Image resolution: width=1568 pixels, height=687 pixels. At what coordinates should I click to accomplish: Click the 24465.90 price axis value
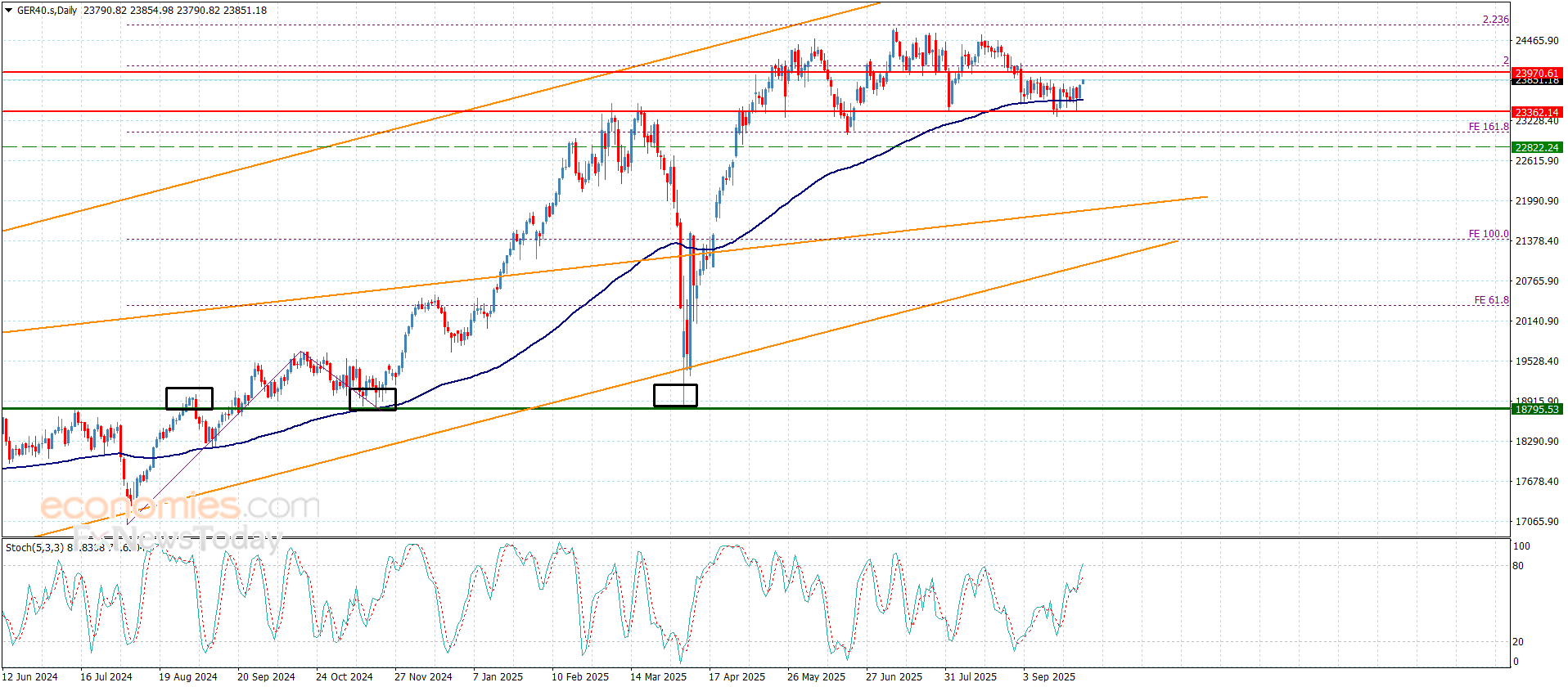pyautogui.click(x=1537, y=41)
